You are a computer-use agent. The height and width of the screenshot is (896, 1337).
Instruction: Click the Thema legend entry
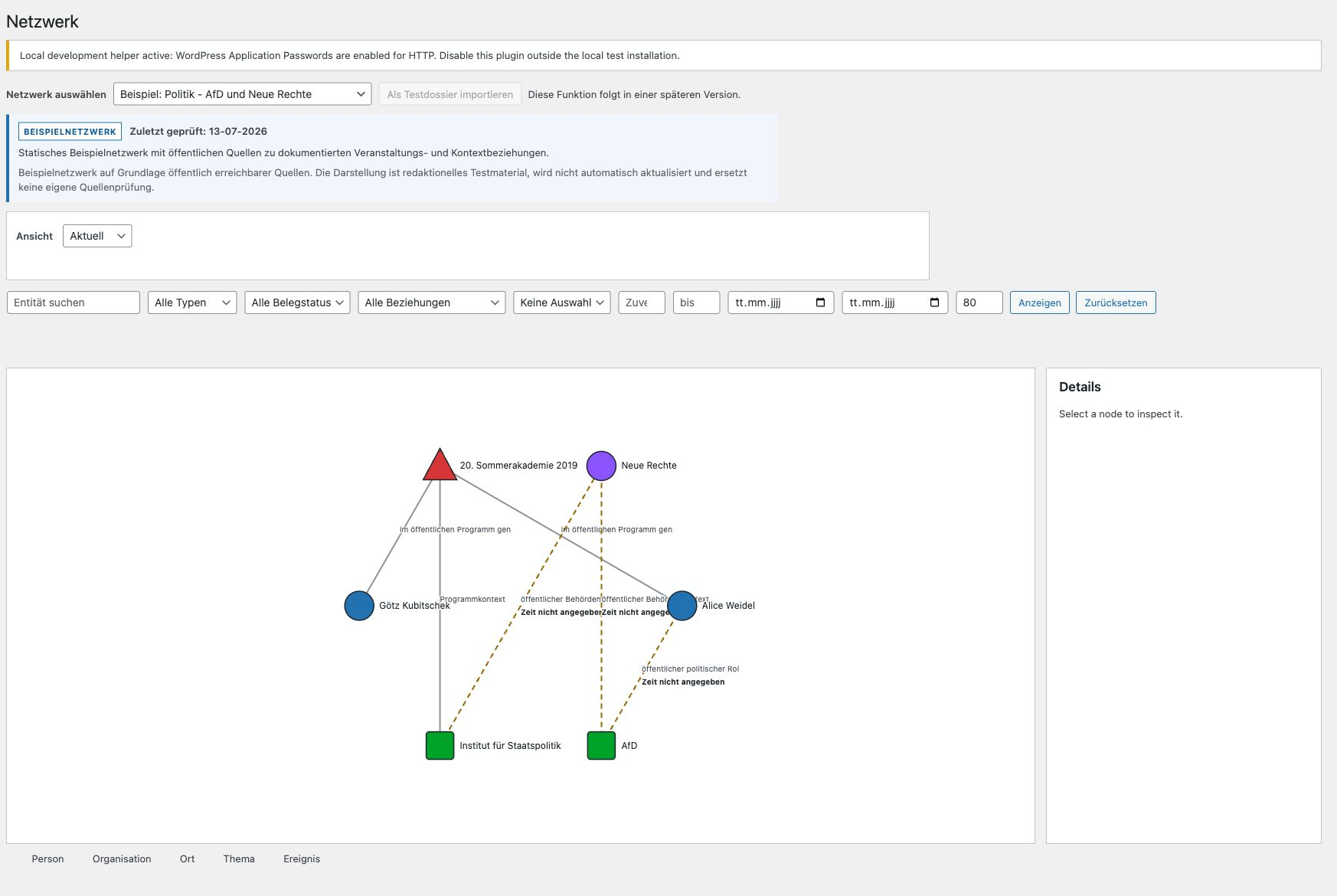coord(239,859)
